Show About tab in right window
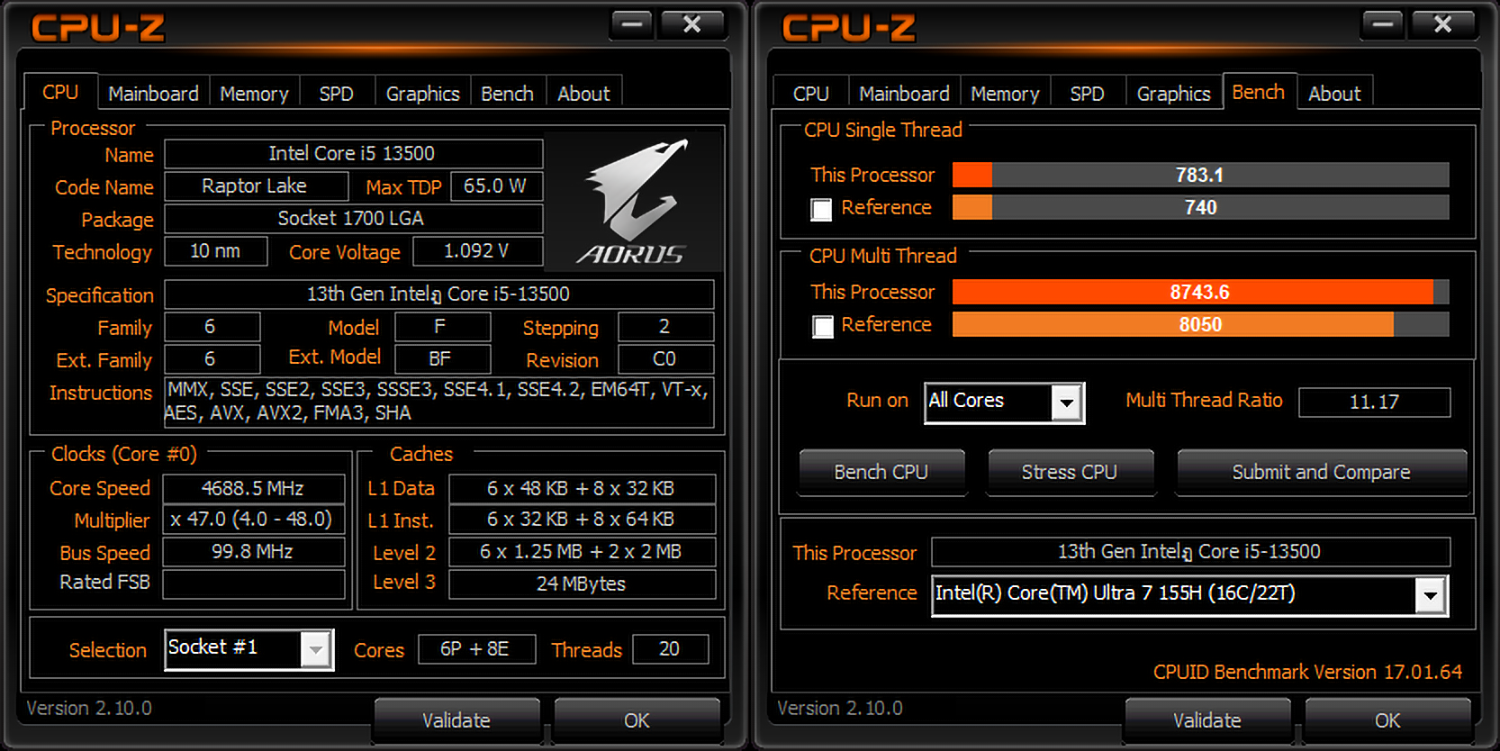 click(1335, 93)
